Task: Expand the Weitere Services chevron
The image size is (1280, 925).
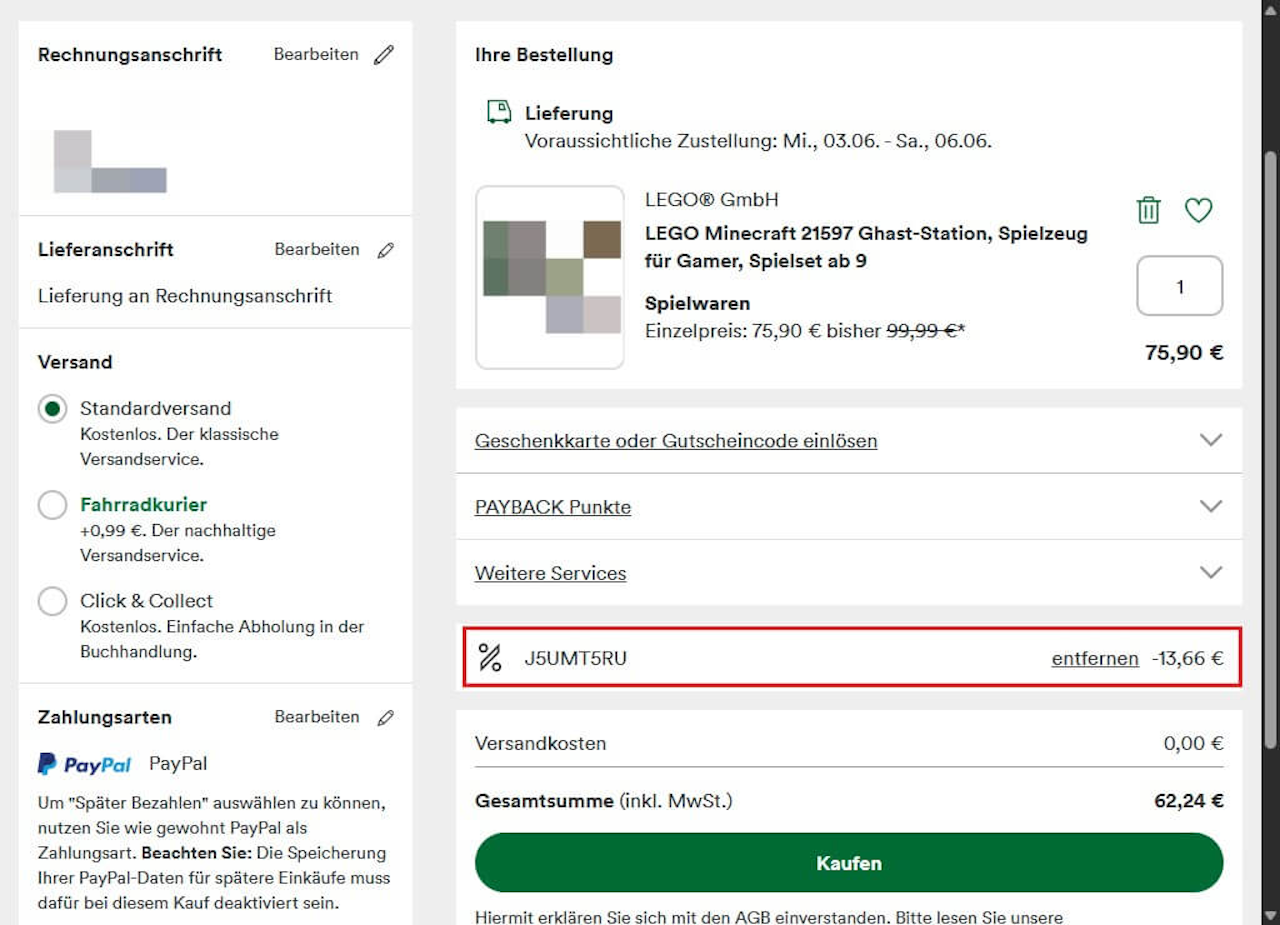Action: click(1211, 573)
